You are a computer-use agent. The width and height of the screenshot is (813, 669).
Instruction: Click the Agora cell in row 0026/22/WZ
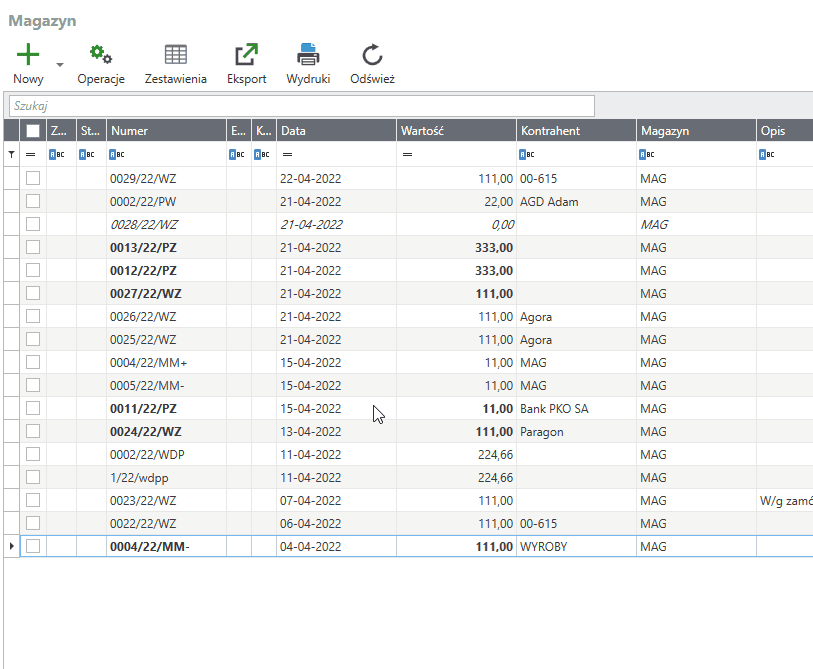536,316
